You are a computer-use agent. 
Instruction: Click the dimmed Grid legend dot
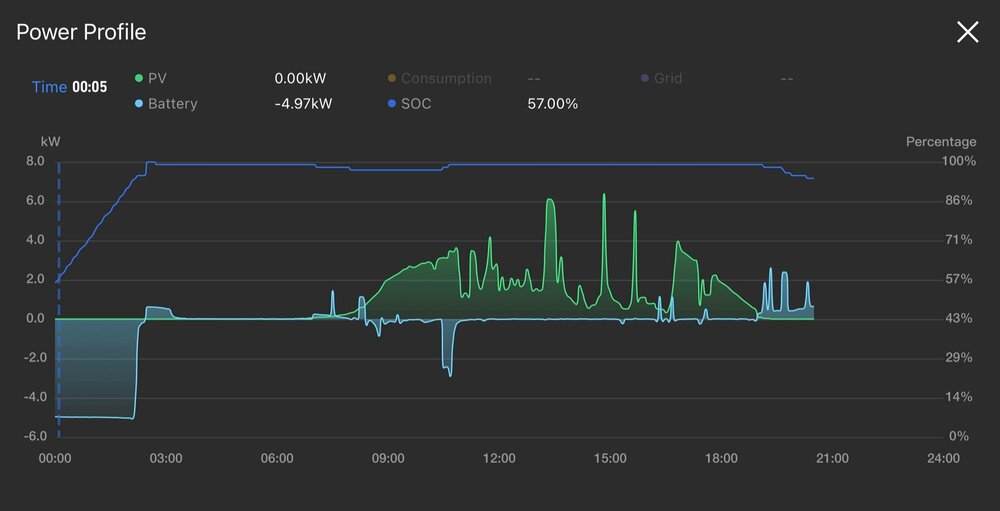[644, 78]
